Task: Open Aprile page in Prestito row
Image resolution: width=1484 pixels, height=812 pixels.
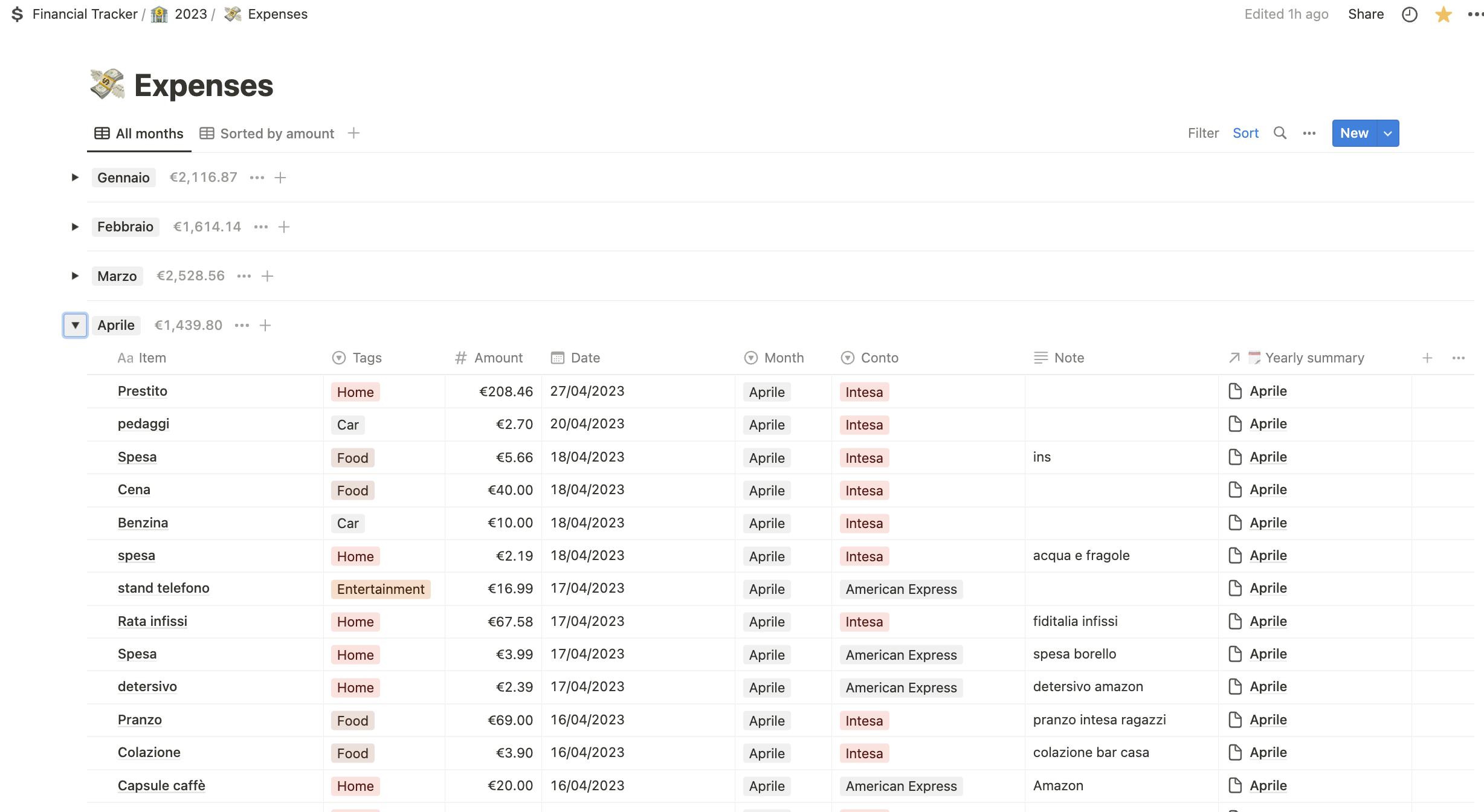Action: tap(1268, 391)
